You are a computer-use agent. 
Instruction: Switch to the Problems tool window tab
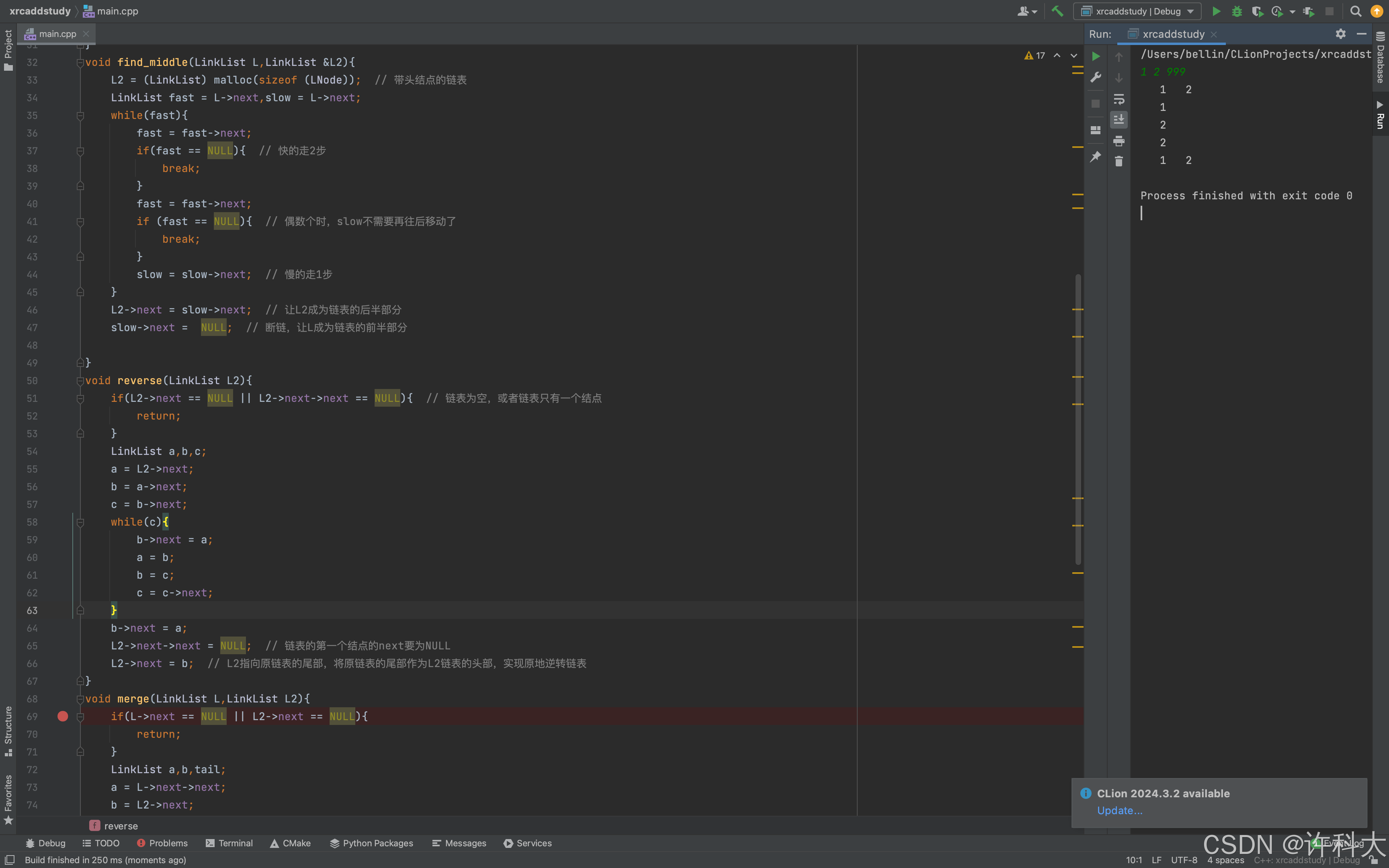click(x=162, y=843)
